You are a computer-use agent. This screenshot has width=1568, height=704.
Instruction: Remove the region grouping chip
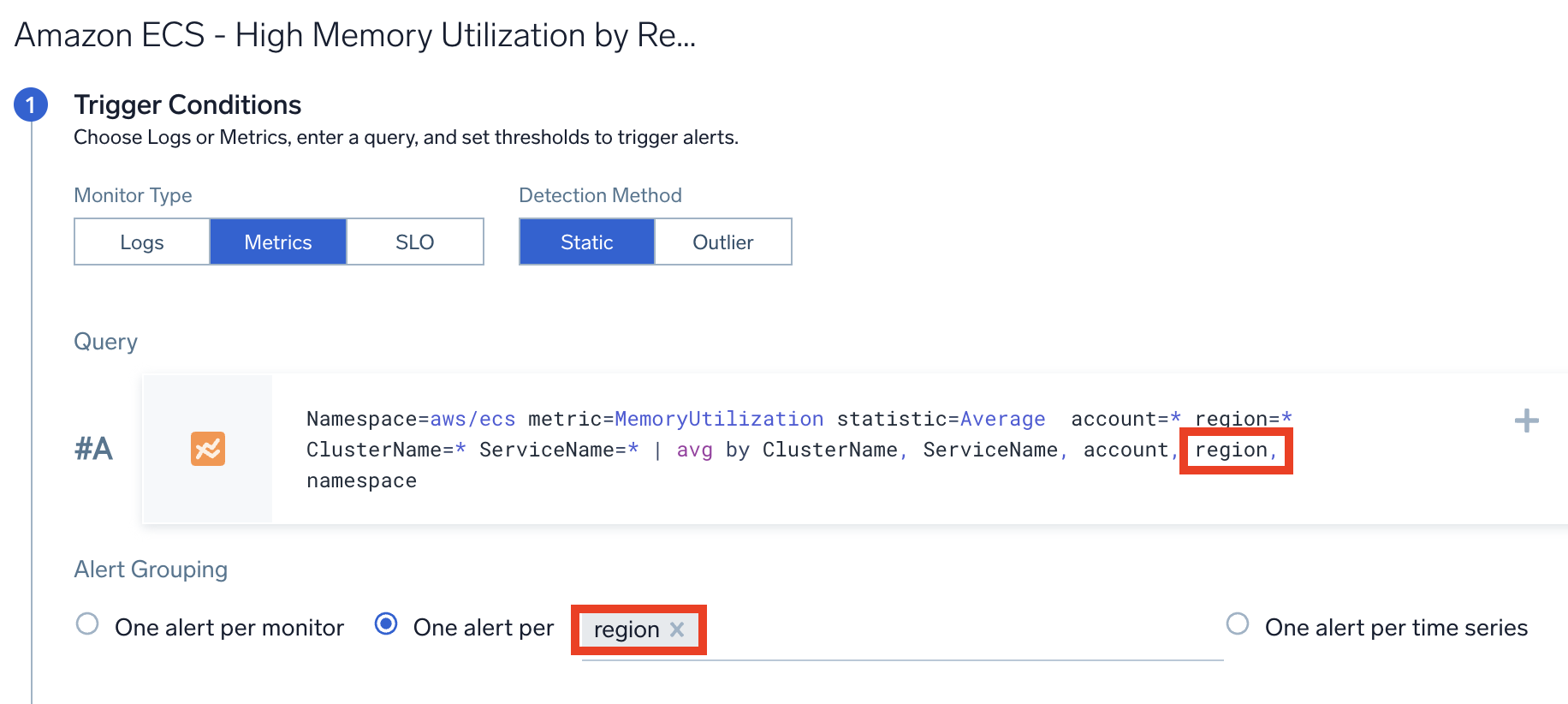point(677,629)
